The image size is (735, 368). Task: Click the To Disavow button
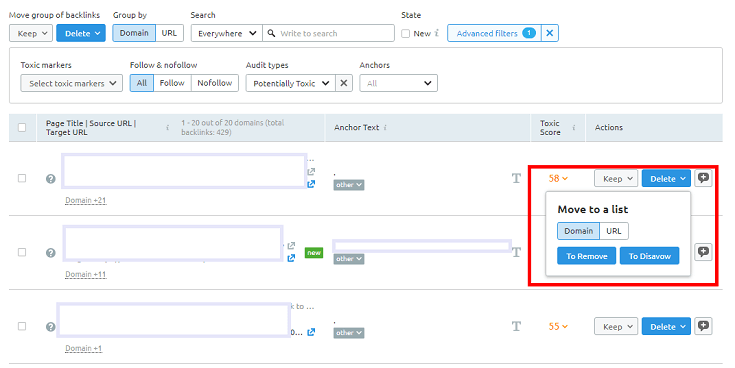pyautogui.click(x=649, y=256)
